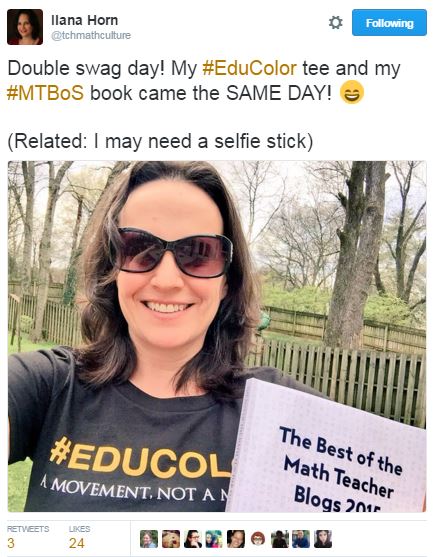The height and width of the screenshot is (557, 436).
Task: Open the last liker avatar
Action: [x=323, y=539]
